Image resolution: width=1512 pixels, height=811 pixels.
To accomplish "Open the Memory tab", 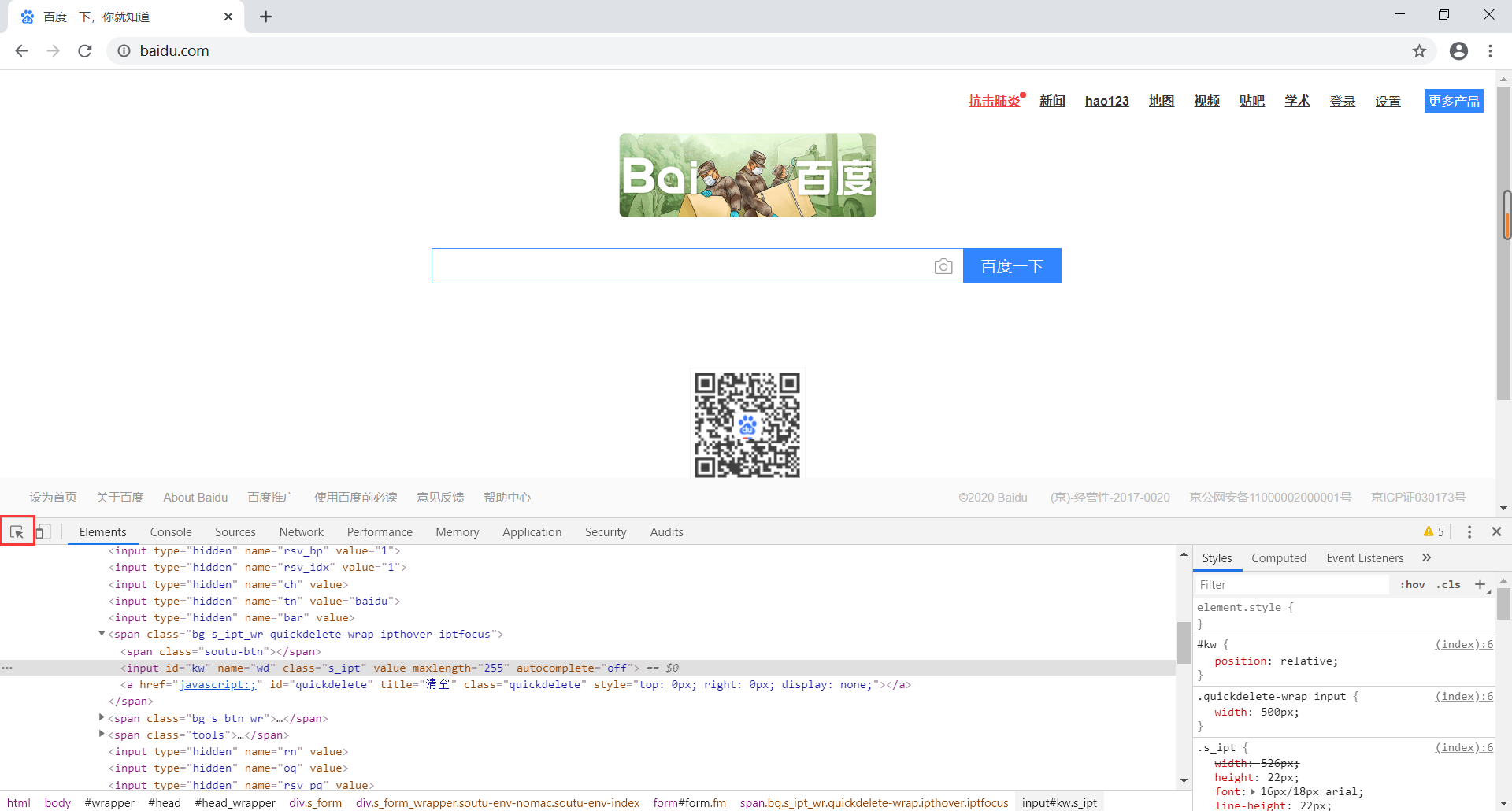I will click(458, 532).
